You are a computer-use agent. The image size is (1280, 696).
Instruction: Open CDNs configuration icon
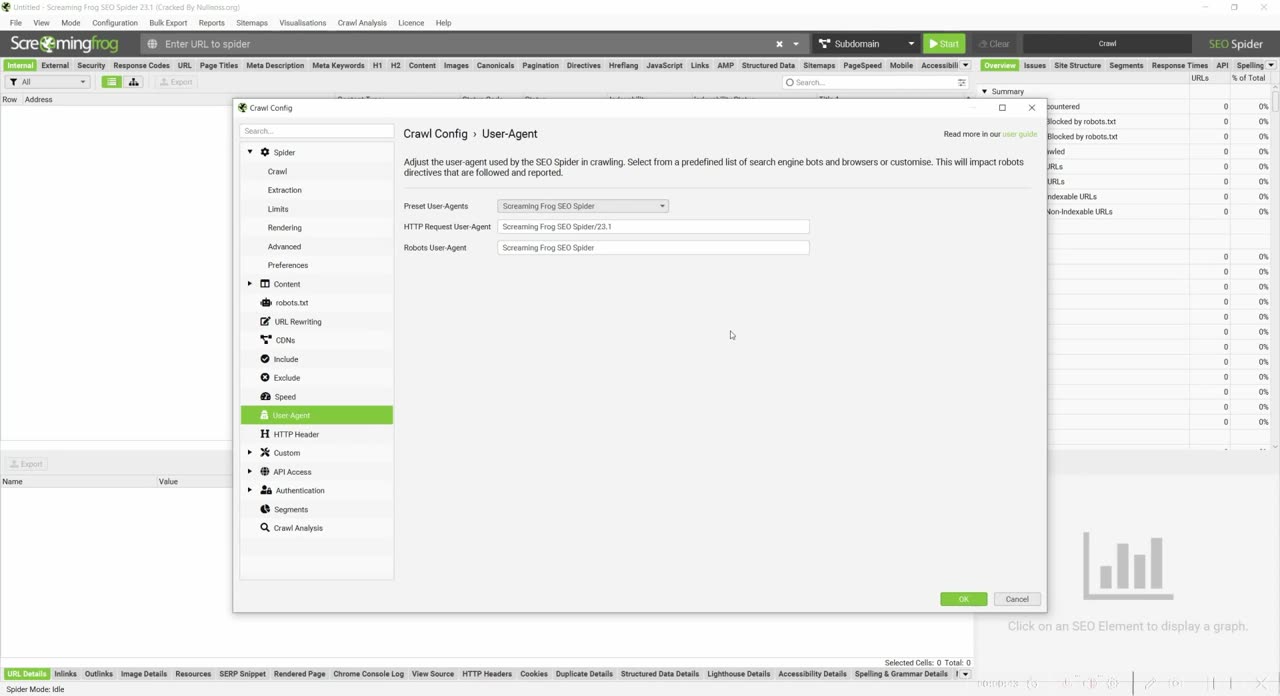[265, 340]
